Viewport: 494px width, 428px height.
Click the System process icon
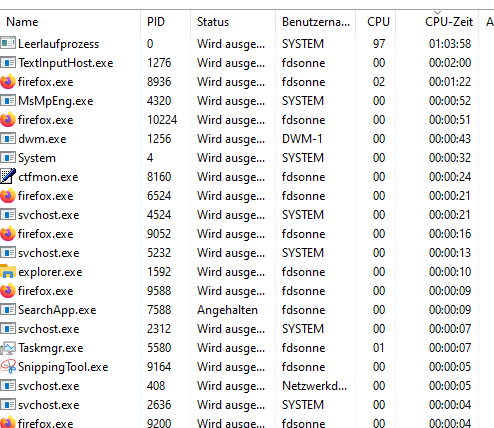coord(8,158)
